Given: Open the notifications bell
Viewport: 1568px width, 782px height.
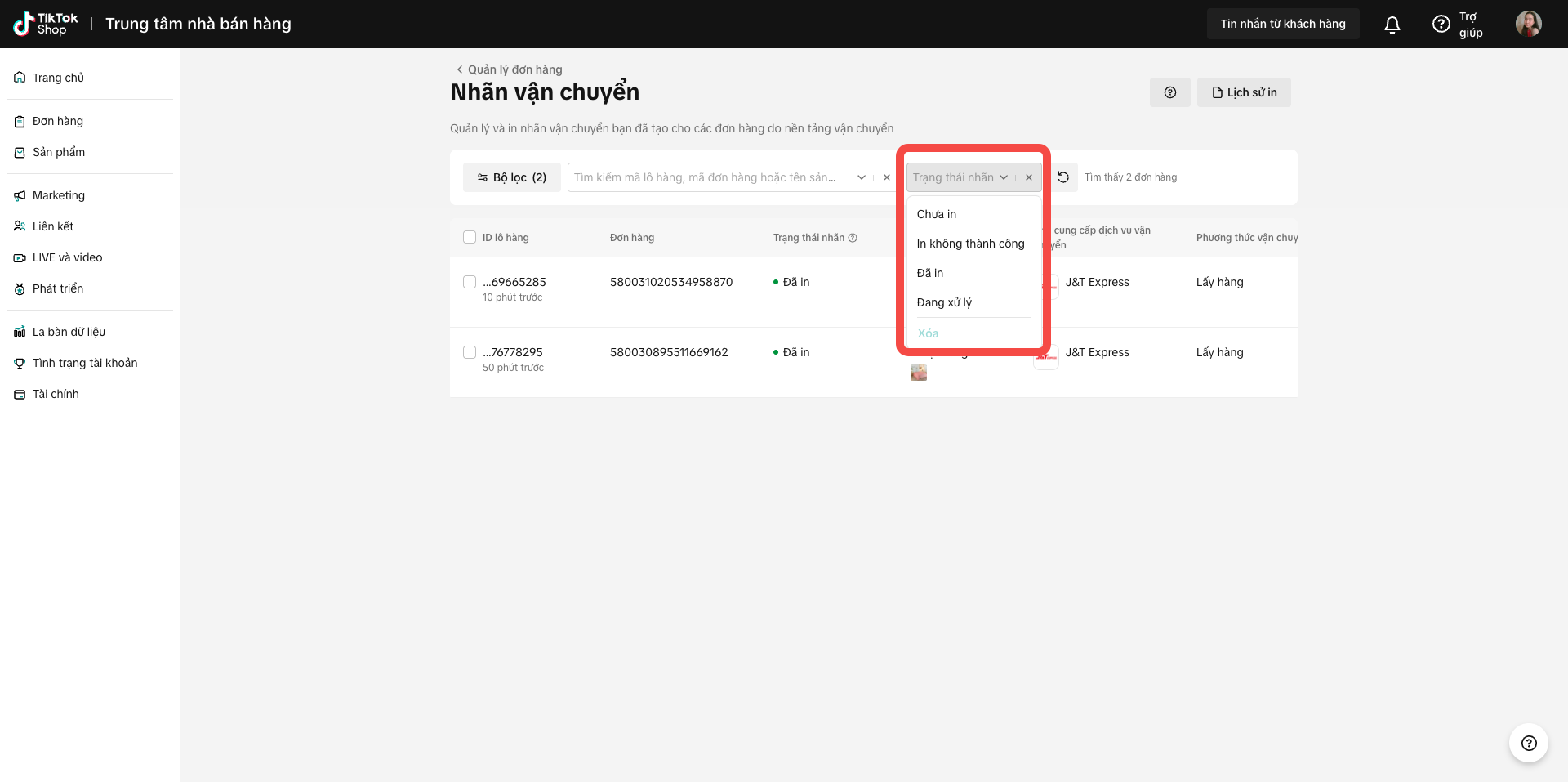Looking at the screenshot, I should pos(1392,25).
